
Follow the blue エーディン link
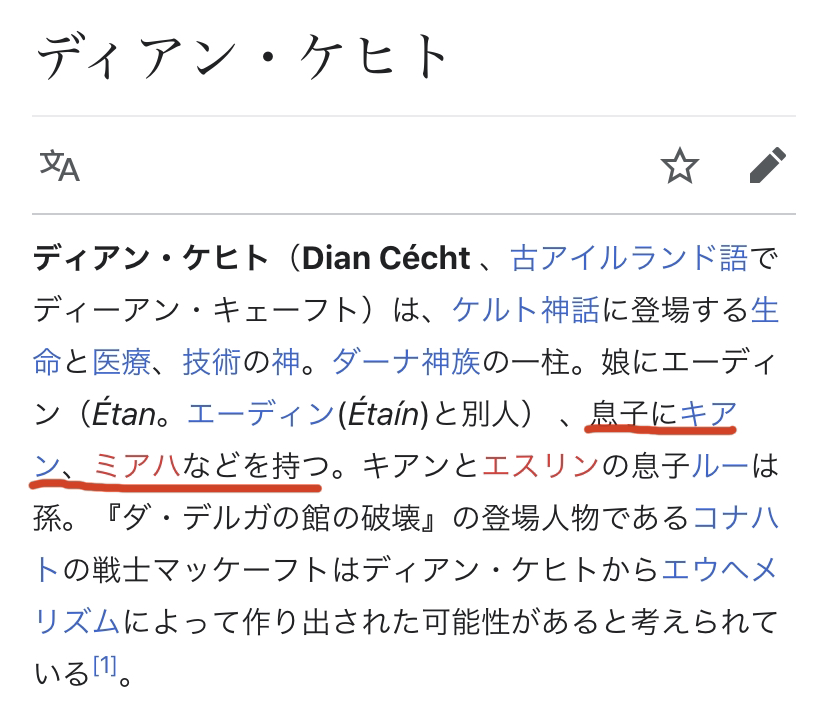point(260,414)
